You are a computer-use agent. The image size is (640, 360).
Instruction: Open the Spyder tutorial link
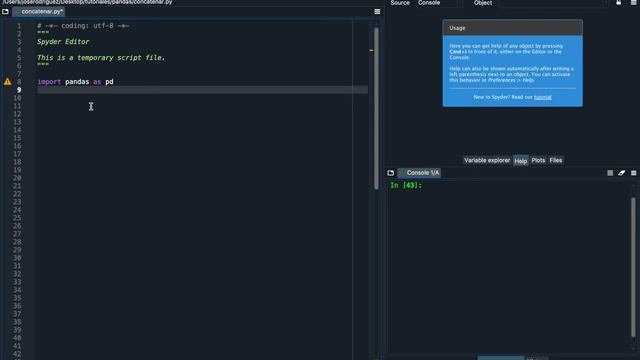pos(542,97)
